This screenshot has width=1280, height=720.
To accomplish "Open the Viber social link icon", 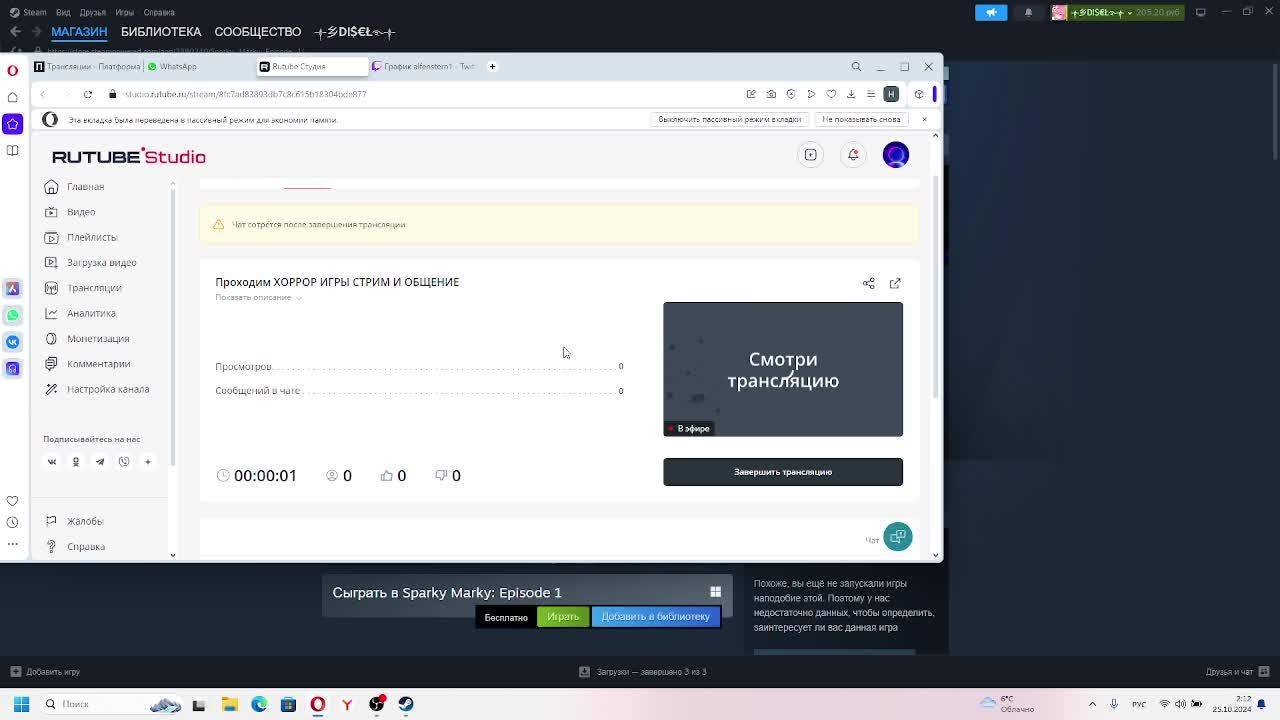I will [x=124, y=462].
